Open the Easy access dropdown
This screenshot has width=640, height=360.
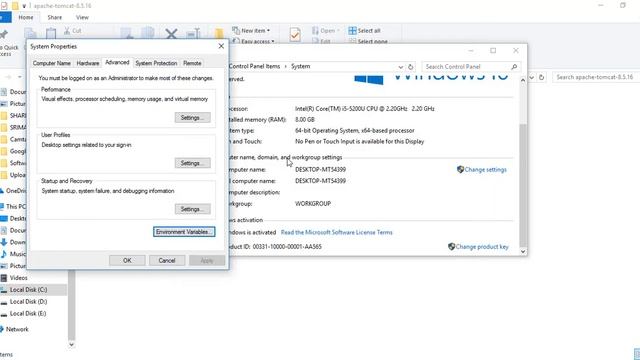(x=253, y=41)
